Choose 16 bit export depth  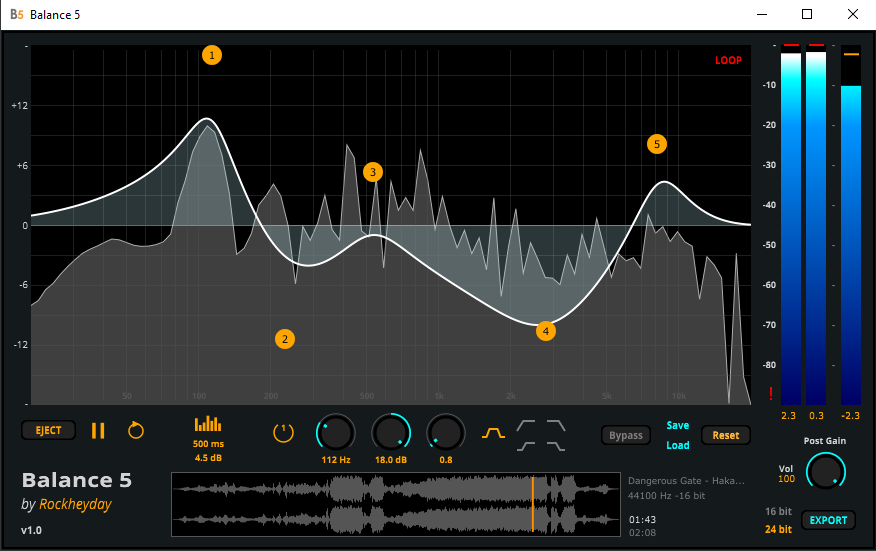(x=778, y=511)
